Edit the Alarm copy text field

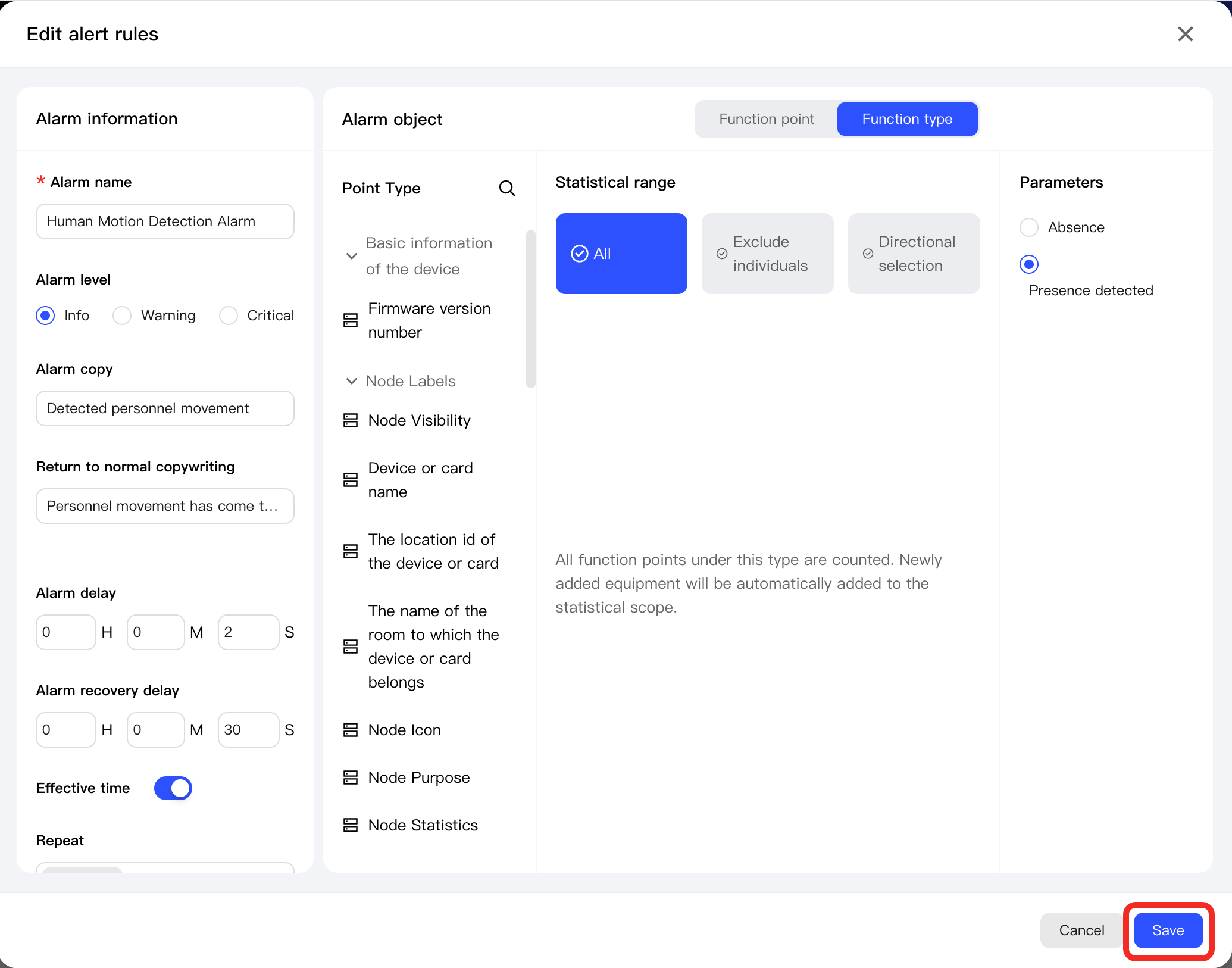point(165,408)
